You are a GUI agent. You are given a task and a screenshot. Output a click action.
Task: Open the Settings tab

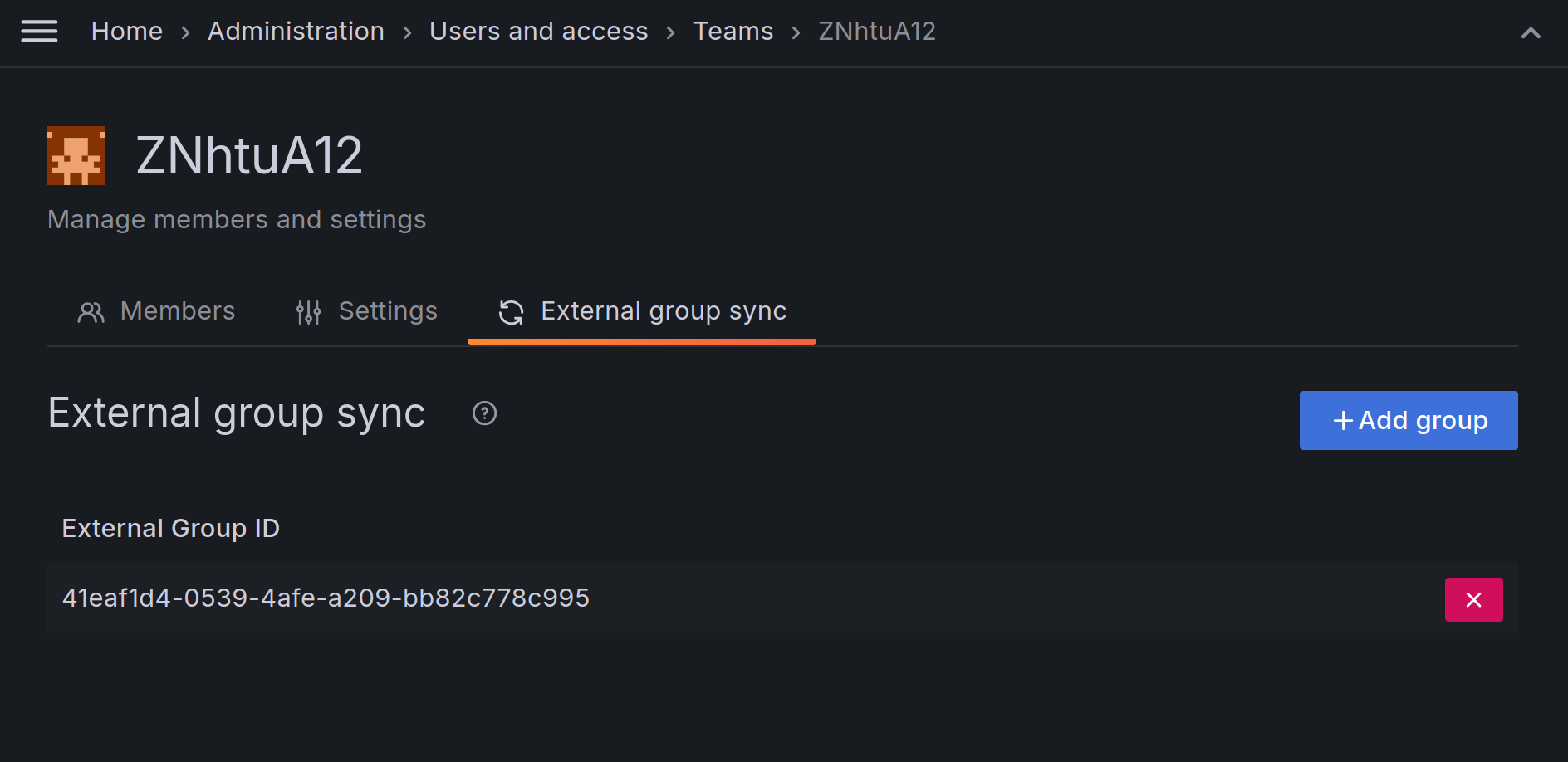pyautogui.click(x=388, y=311)
